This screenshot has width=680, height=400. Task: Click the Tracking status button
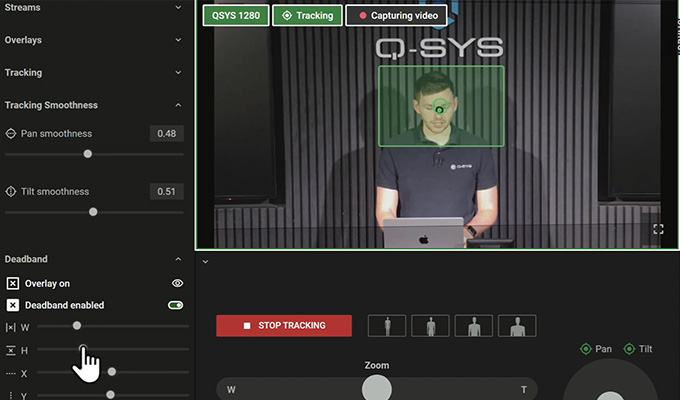[307, 16]
